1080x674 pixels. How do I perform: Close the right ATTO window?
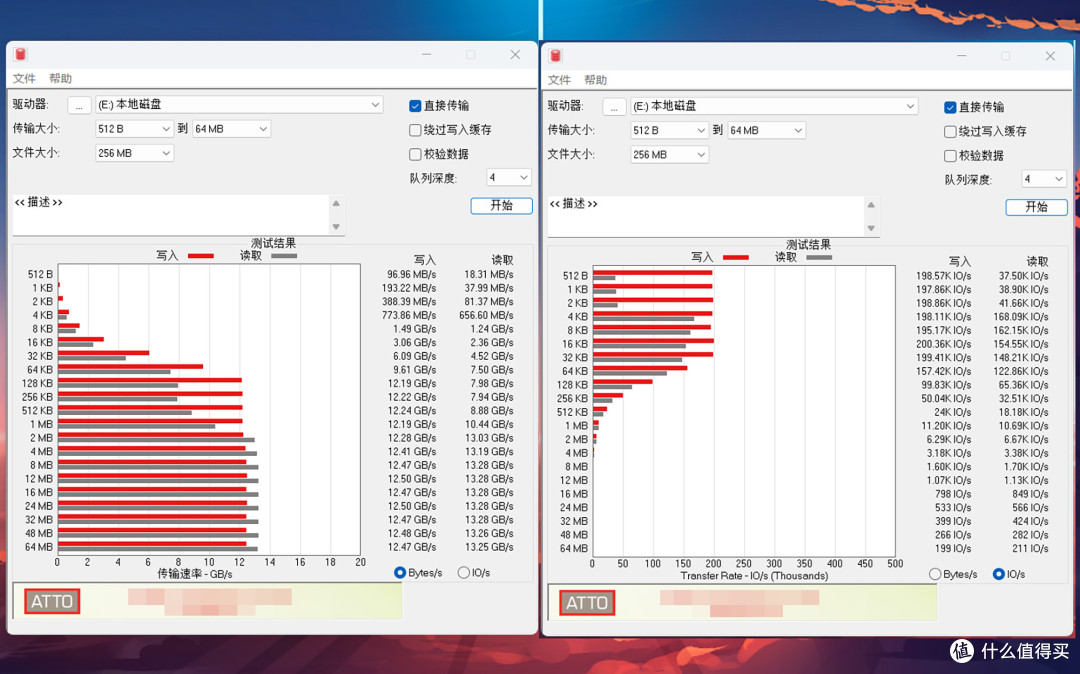1050,56
